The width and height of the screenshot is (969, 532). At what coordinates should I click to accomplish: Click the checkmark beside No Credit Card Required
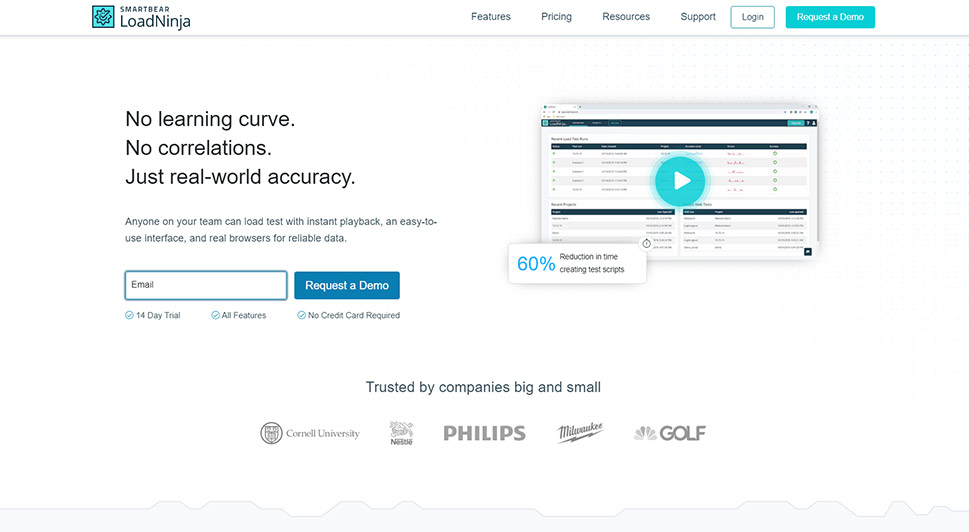click(x=301, y=315)
